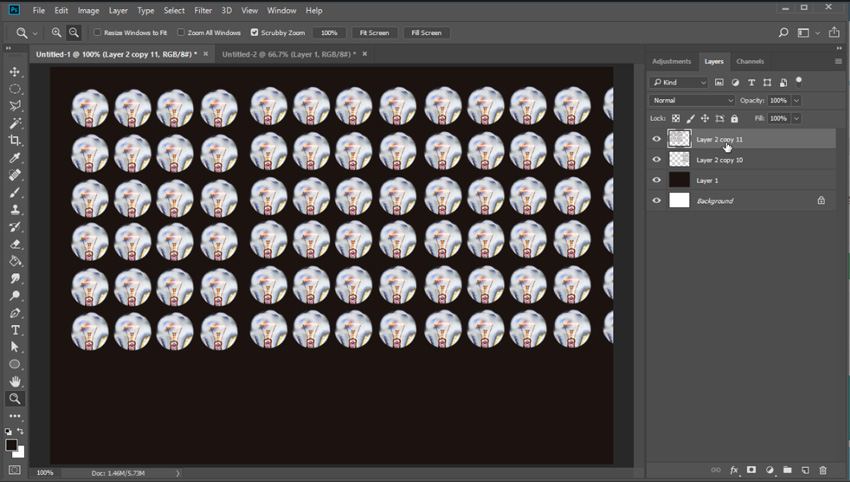The image size is (850, 482).
Task: Open the Kind layer filter dropdown
Action: [x=678, y=82]
